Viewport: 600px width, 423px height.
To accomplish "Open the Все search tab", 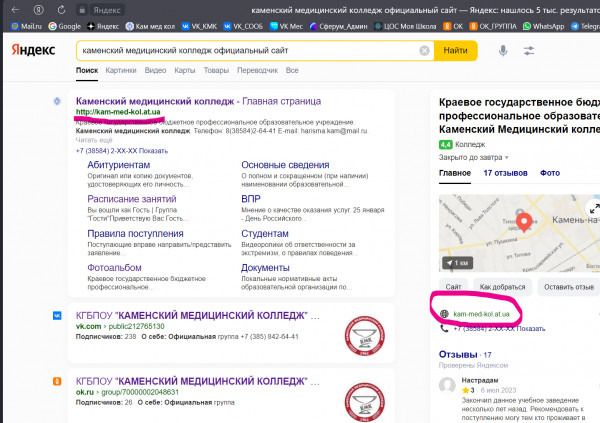I will 292,70.
